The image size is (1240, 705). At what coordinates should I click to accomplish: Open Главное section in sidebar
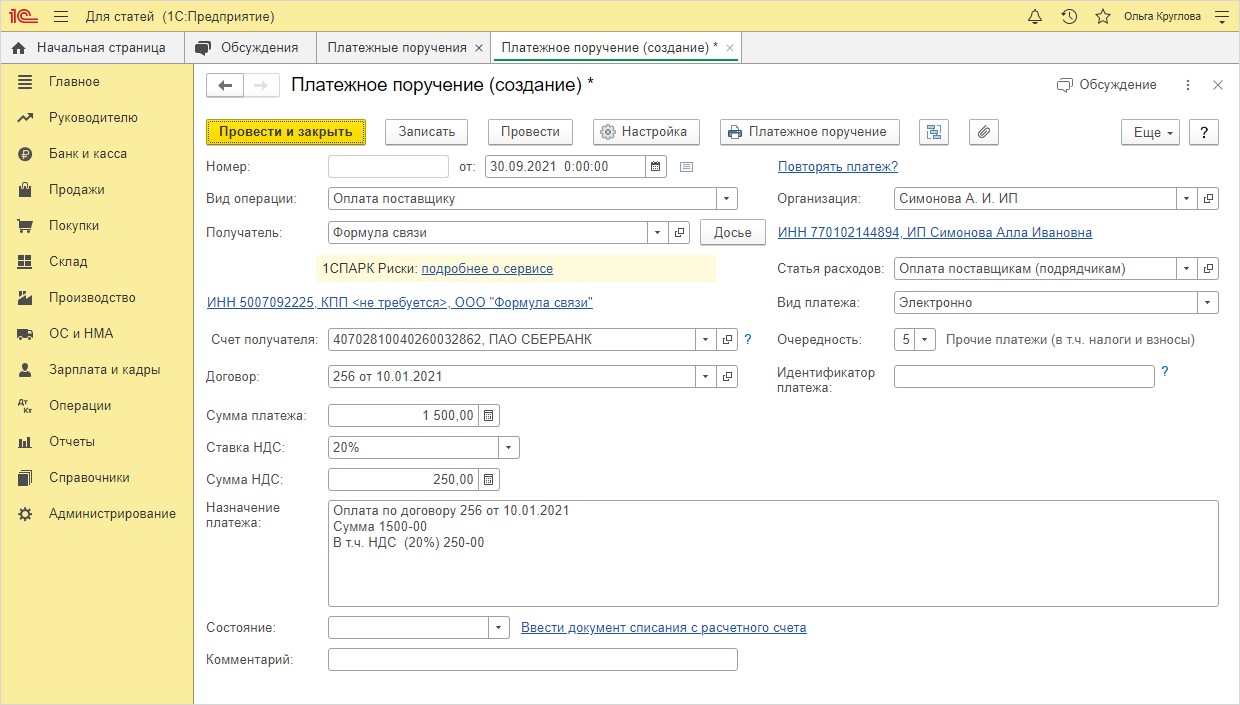96,82
